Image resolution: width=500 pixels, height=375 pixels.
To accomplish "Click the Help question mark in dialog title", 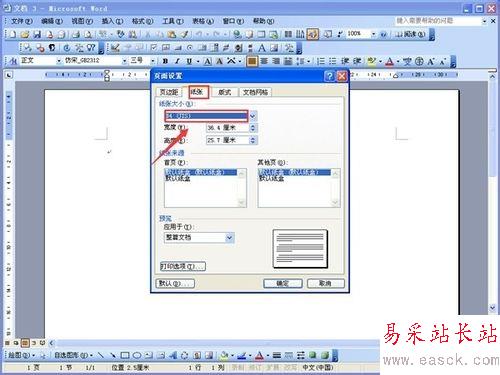I will click(x=329, y=76).
